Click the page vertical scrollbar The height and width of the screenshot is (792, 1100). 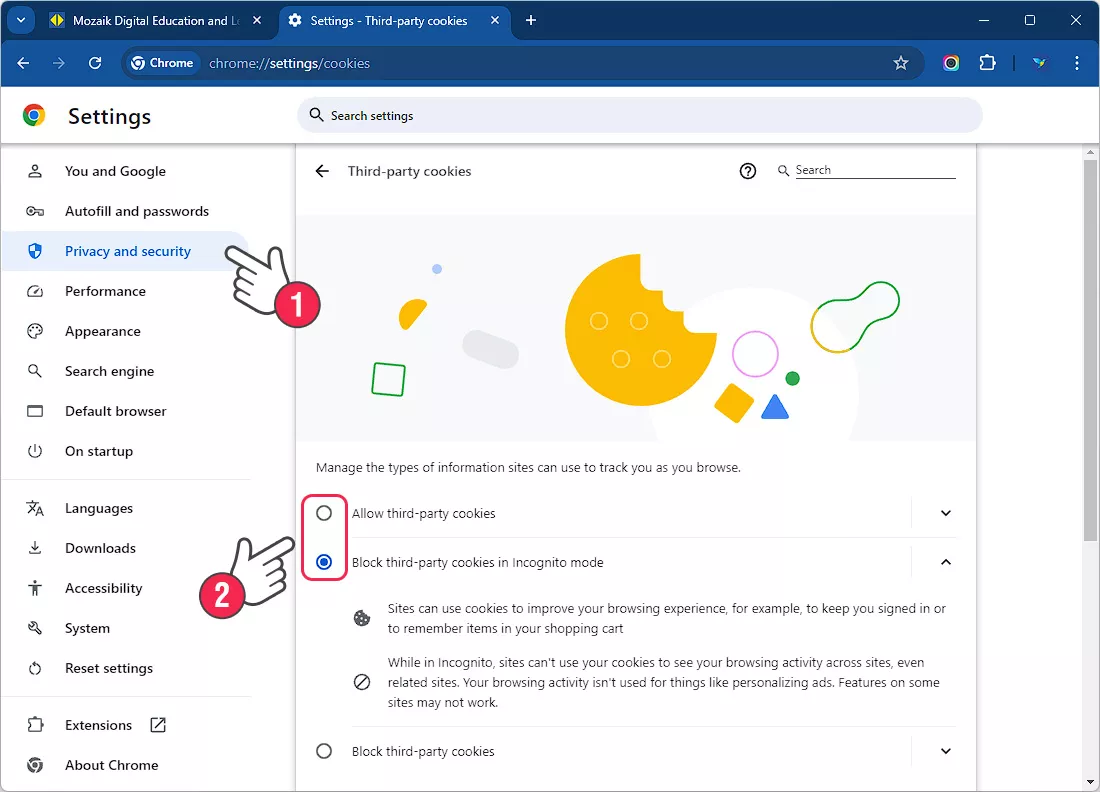tap(1091, 350)
